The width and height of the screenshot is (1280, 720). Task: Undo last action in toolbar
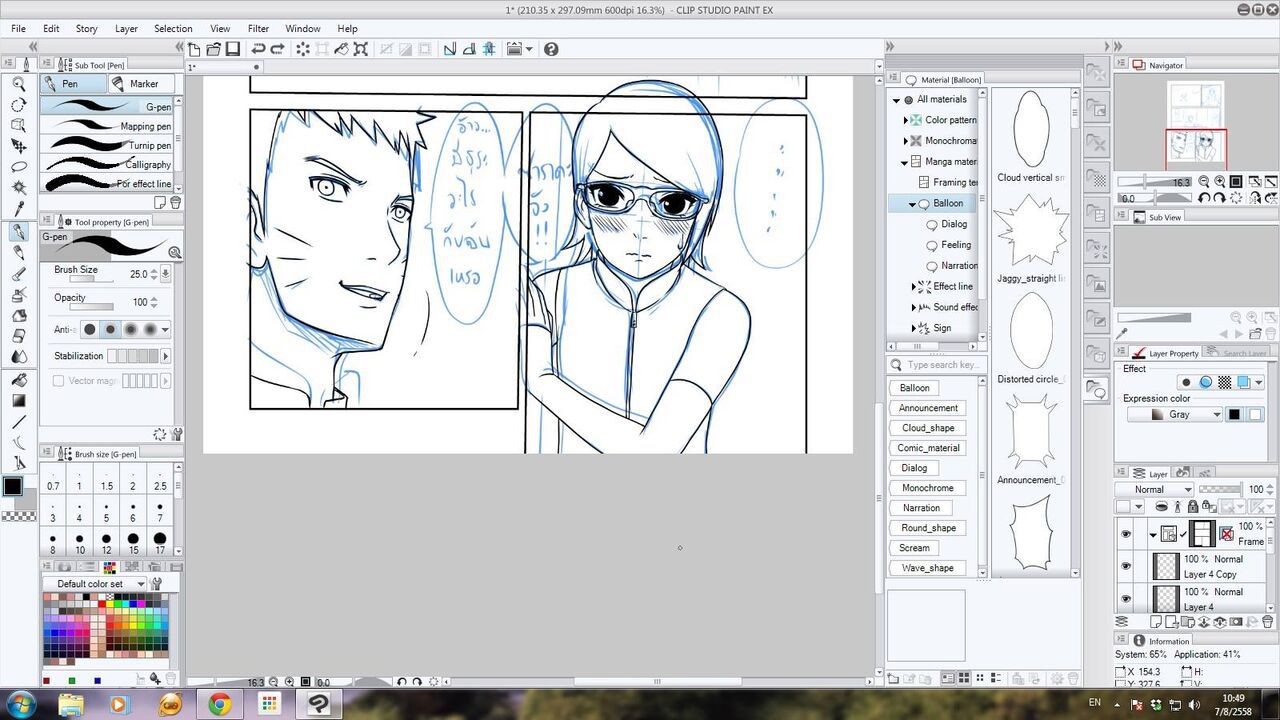(258, 49)
